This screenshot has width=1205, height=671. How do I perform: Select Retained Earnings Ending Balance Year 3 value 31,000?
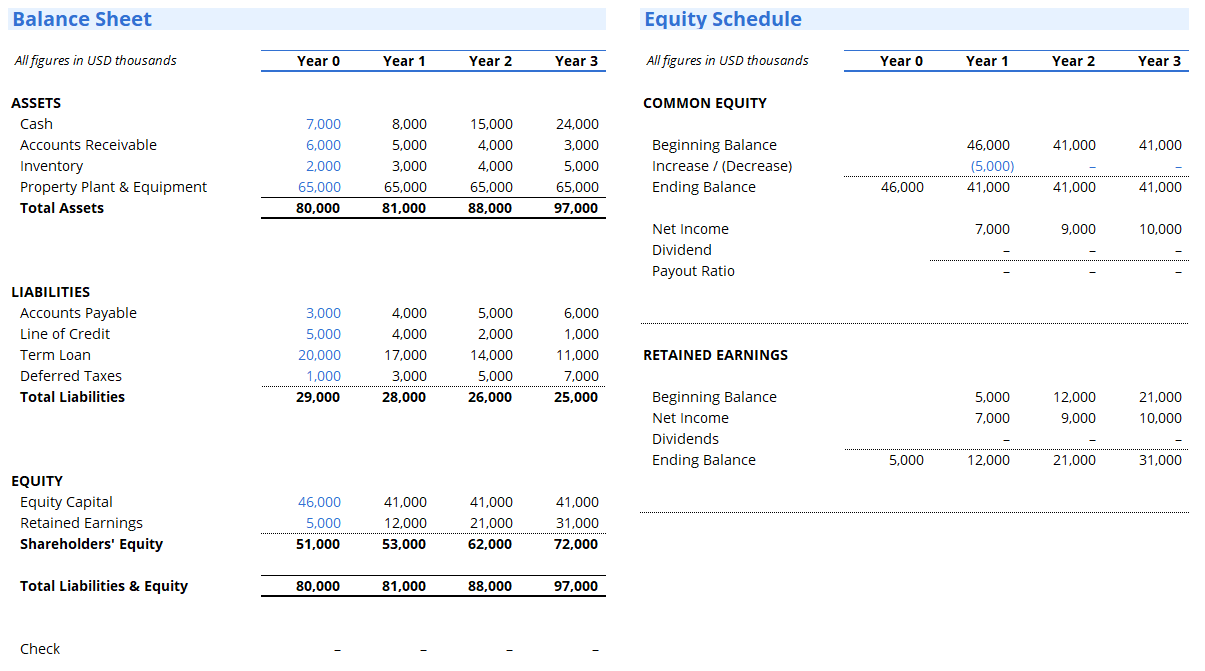click(1160, 460)
